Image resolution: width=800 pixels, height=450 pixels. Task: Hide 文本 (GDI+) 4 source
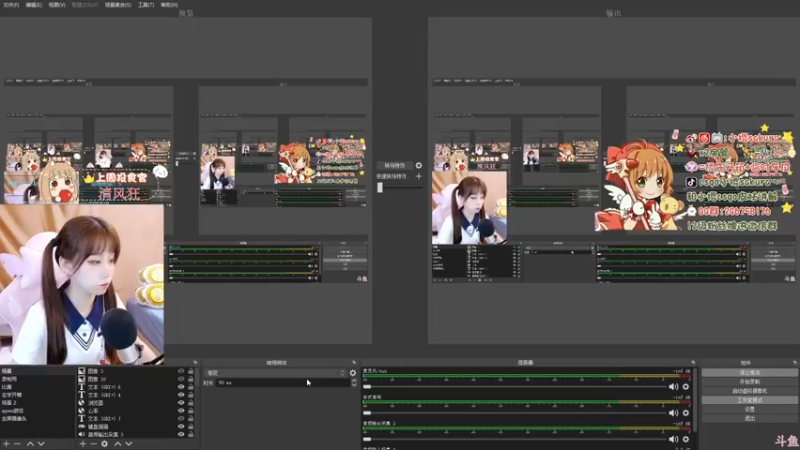[181, 395]
